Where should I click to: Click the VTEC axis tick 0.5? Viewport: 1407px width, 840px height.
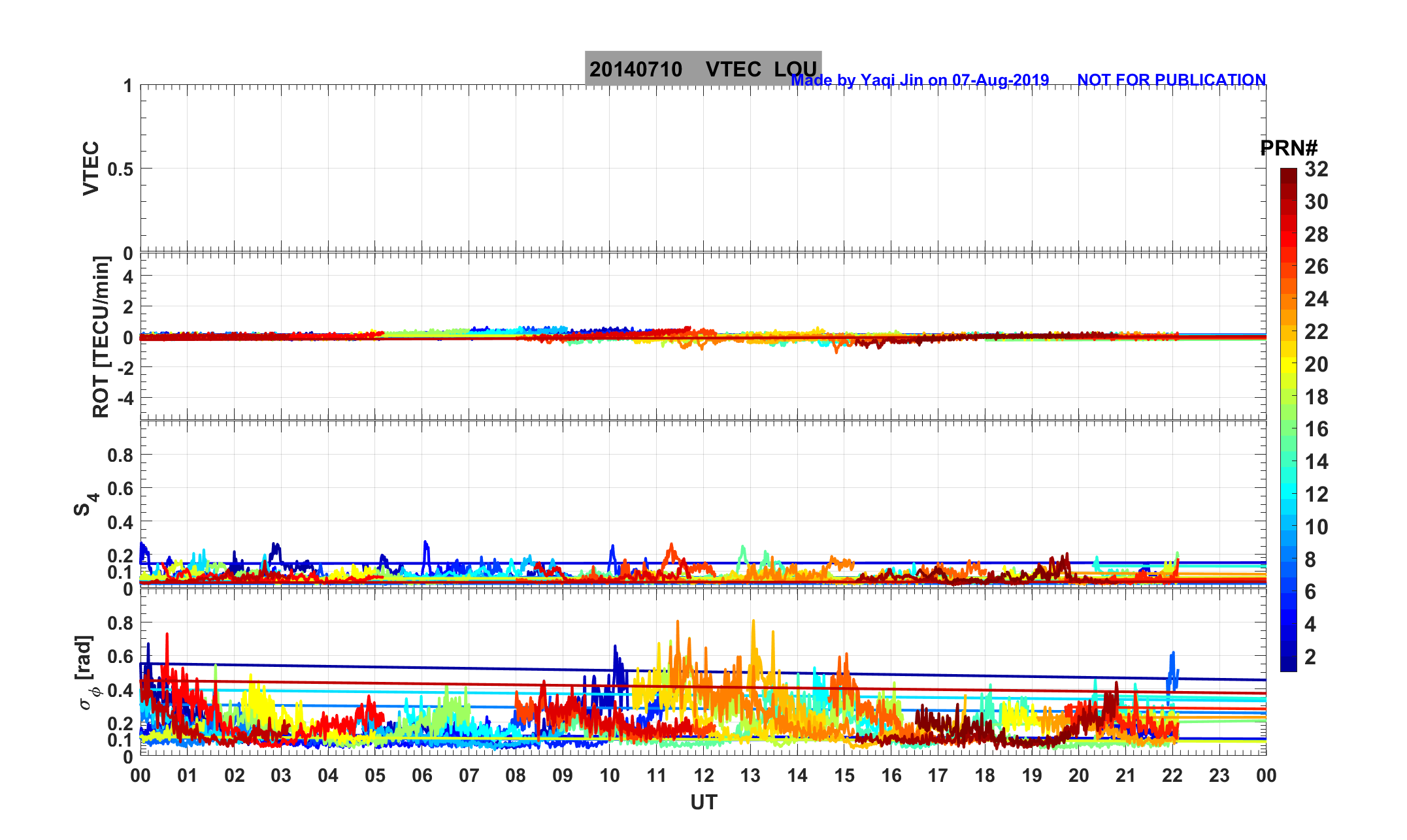(120, 169)
